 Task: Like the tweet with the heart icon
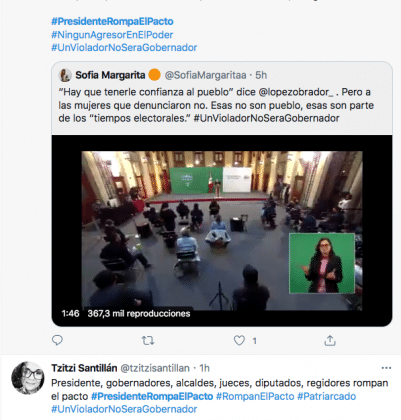pyautogui.click(x=239, y=340)
